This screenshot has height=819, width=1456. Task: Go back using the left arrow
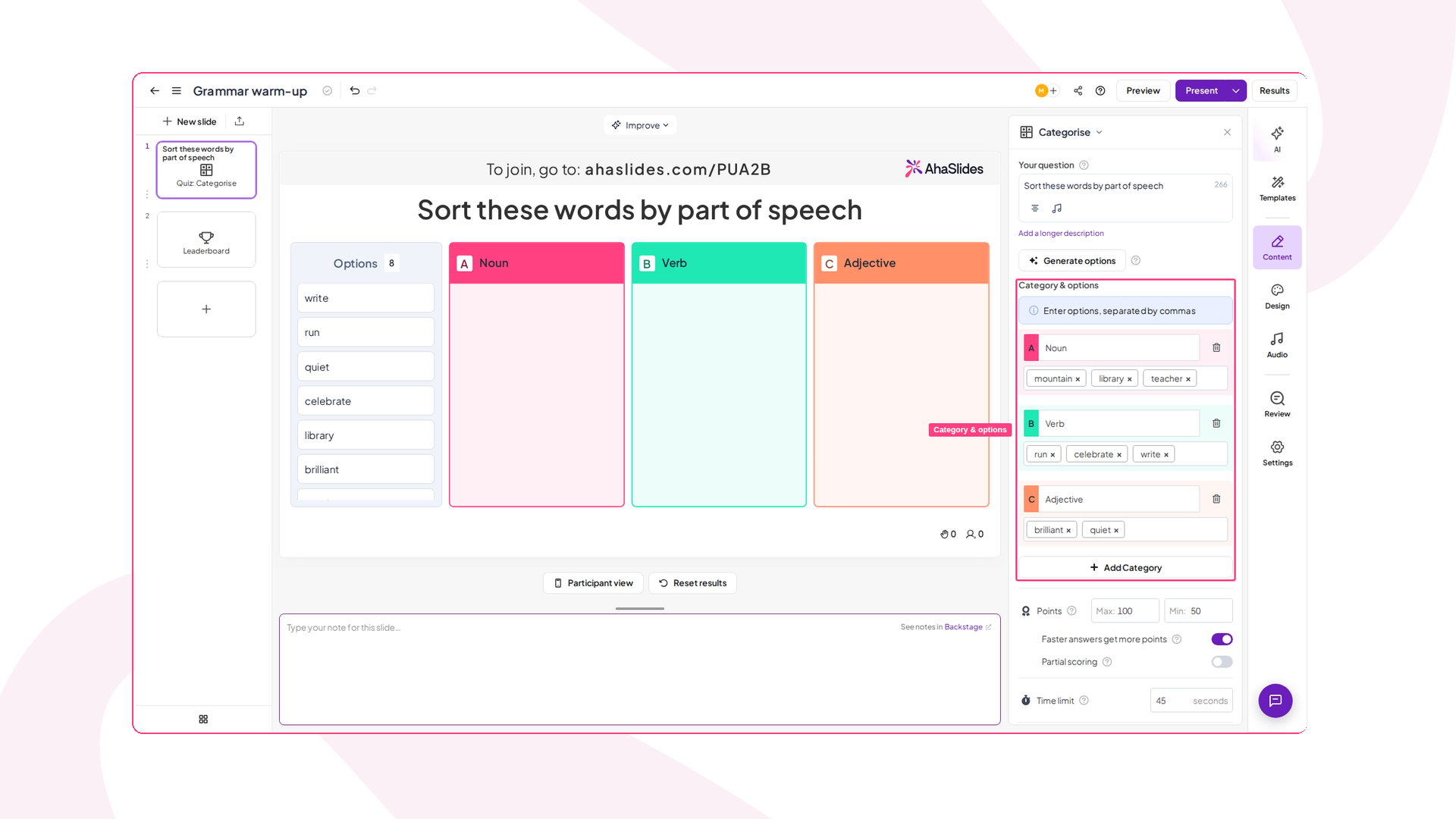[x=155, y=91]
